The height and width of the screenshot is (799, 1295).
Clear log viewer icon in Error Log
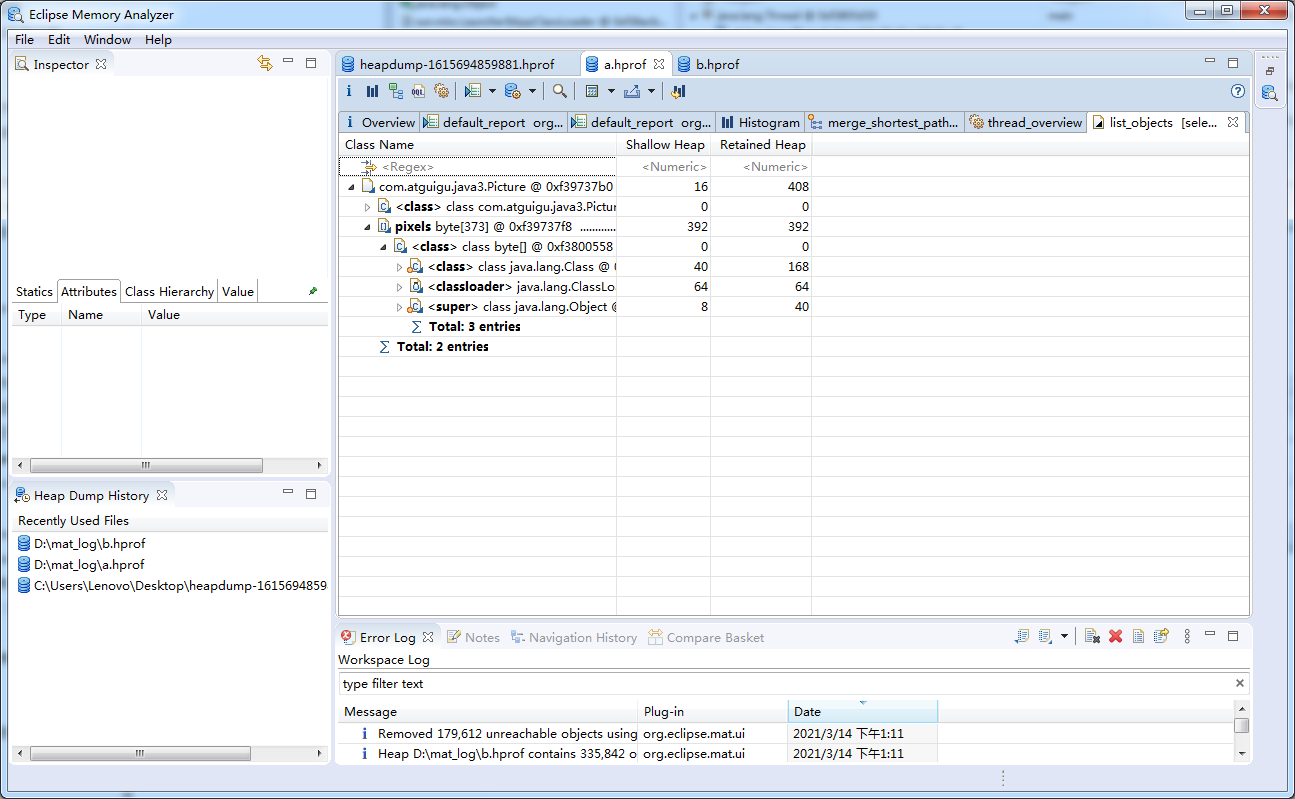pos(1093,636)
